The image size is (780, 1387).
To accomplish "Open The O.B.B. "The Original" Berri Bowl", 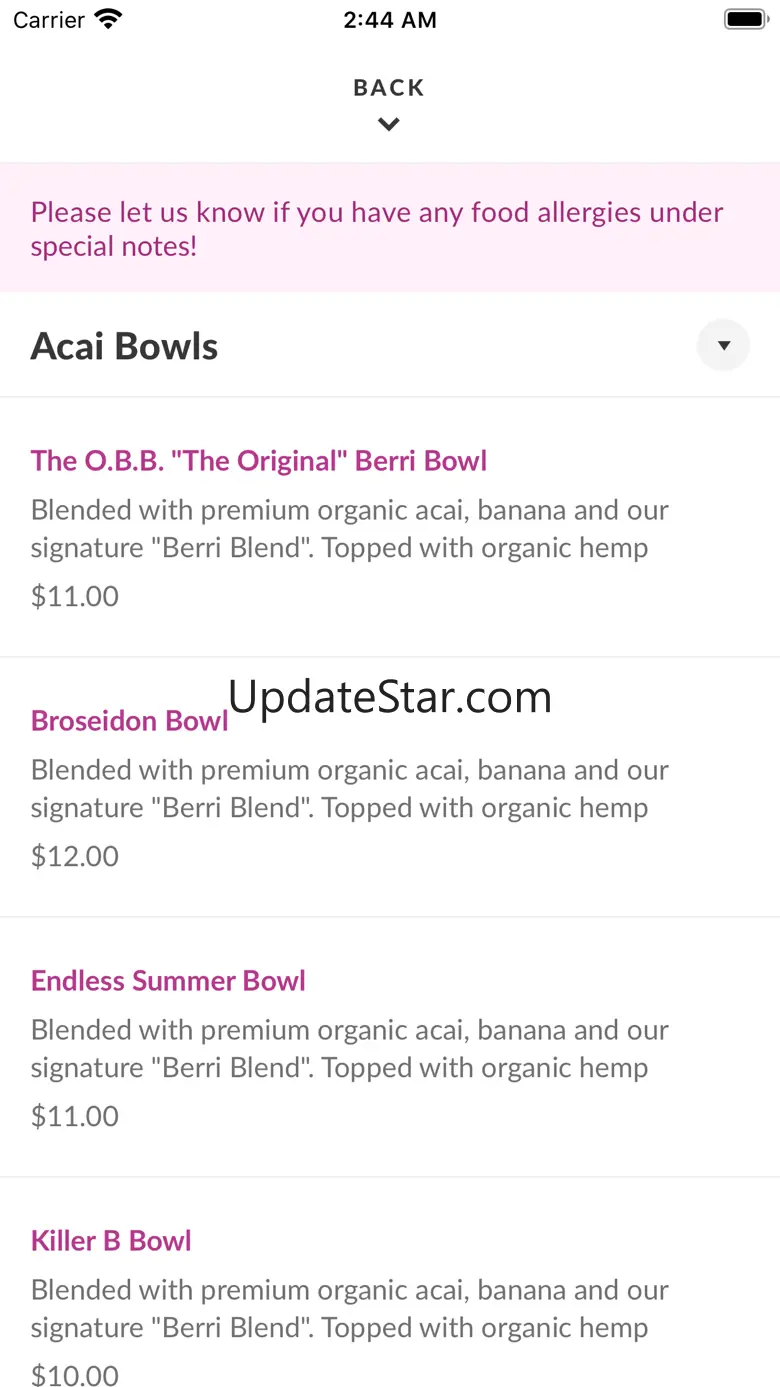I will (x=259, y=461).
